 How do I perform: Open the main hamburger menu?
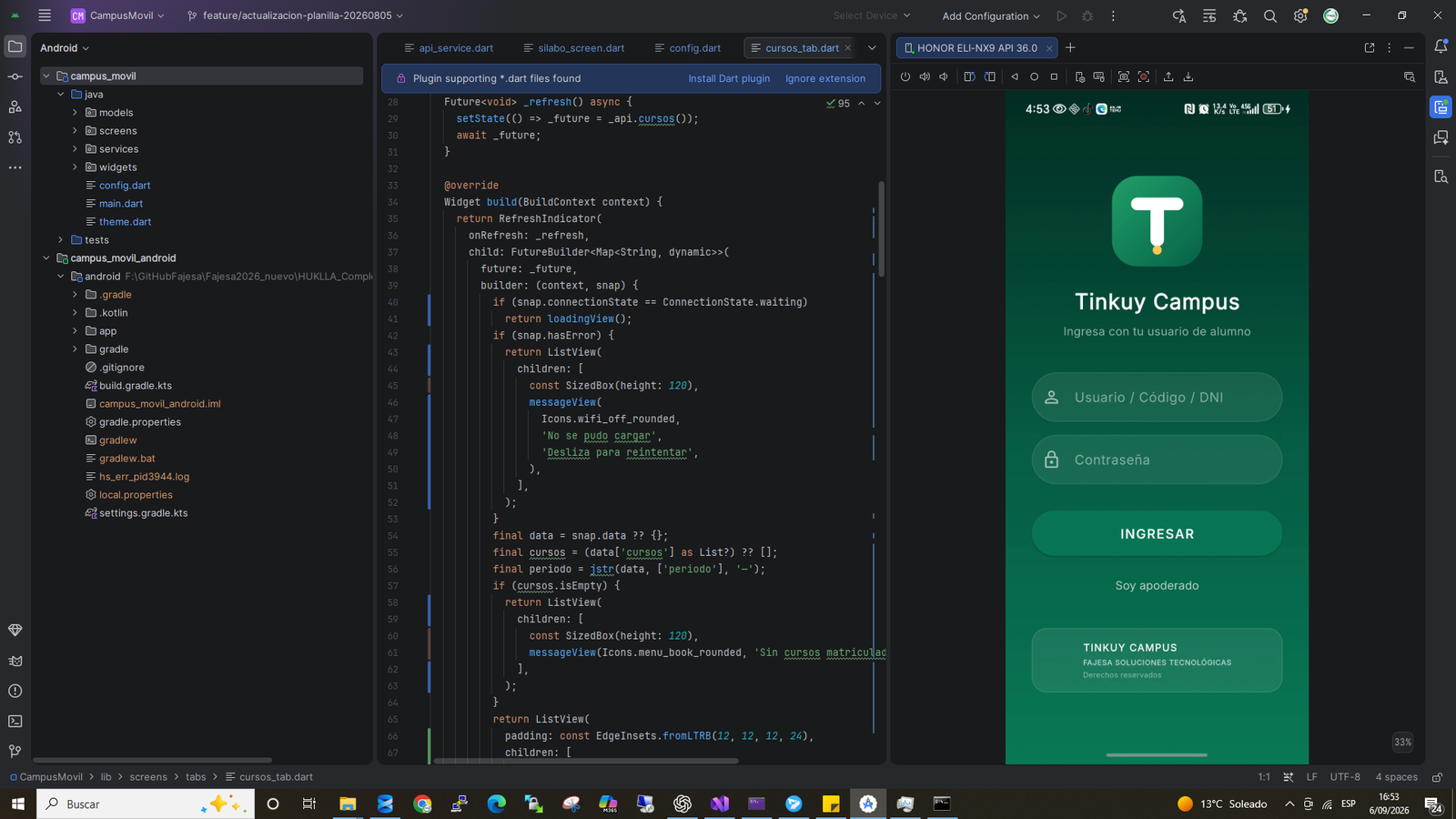[x=45, y=15]
